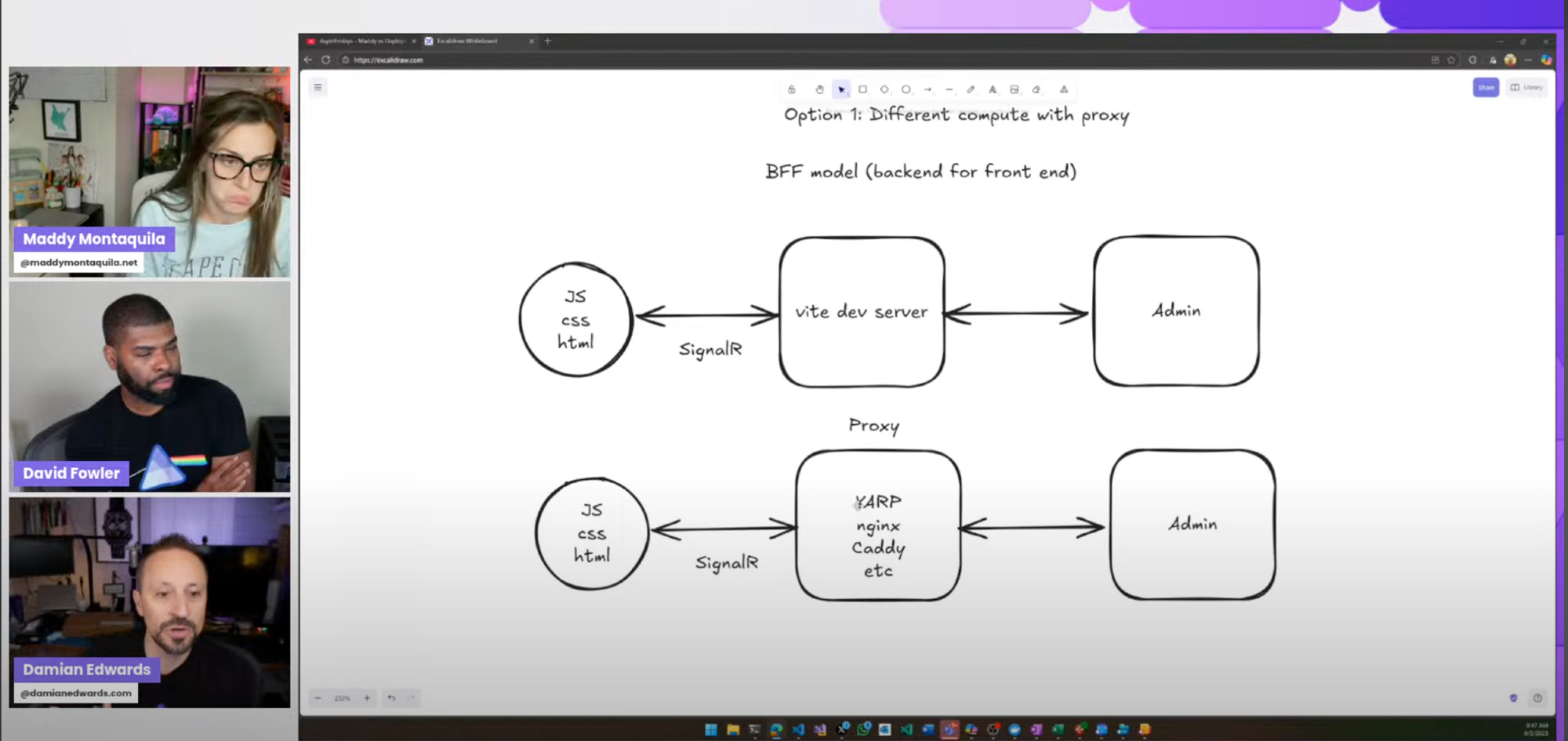
Task: Select the freehand Pencil tool
Action: [x=971, y=89]
